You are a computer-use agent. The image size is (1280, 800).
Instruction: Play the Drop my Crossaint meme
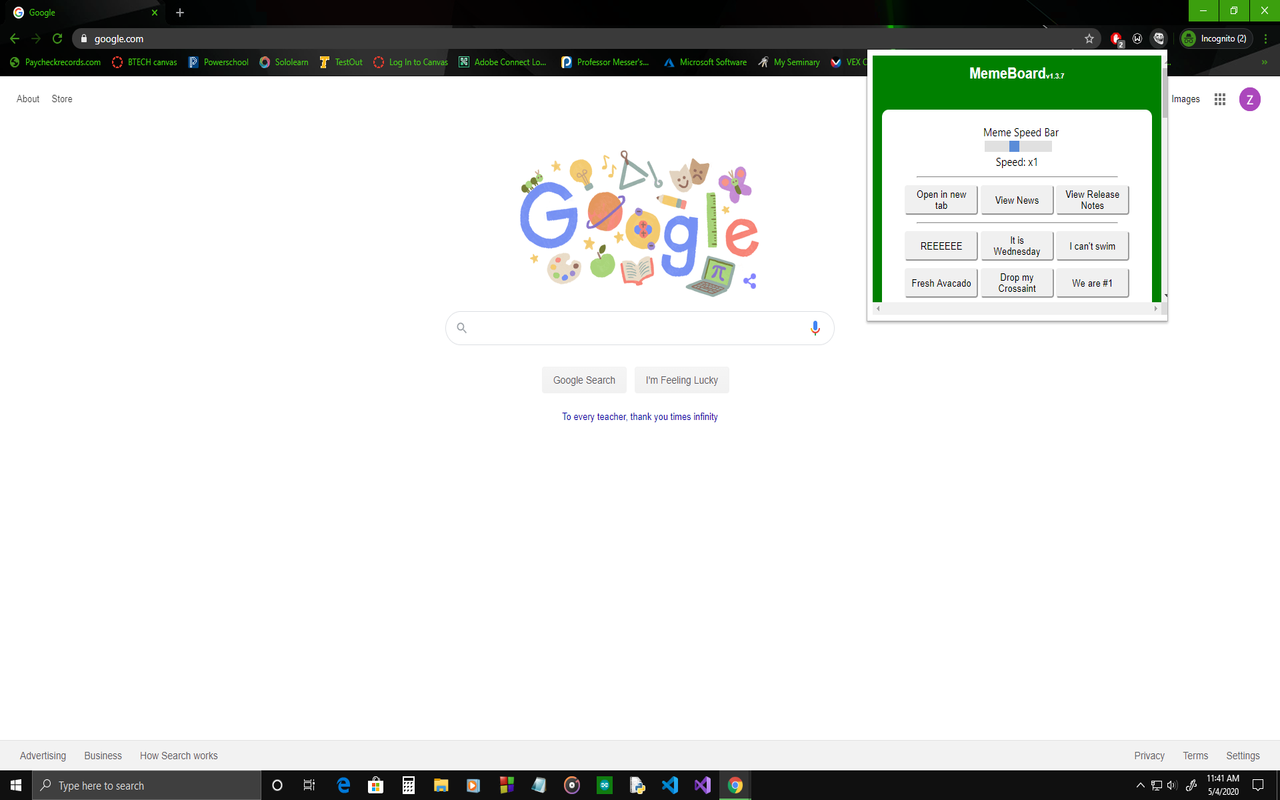(1017, 283)
